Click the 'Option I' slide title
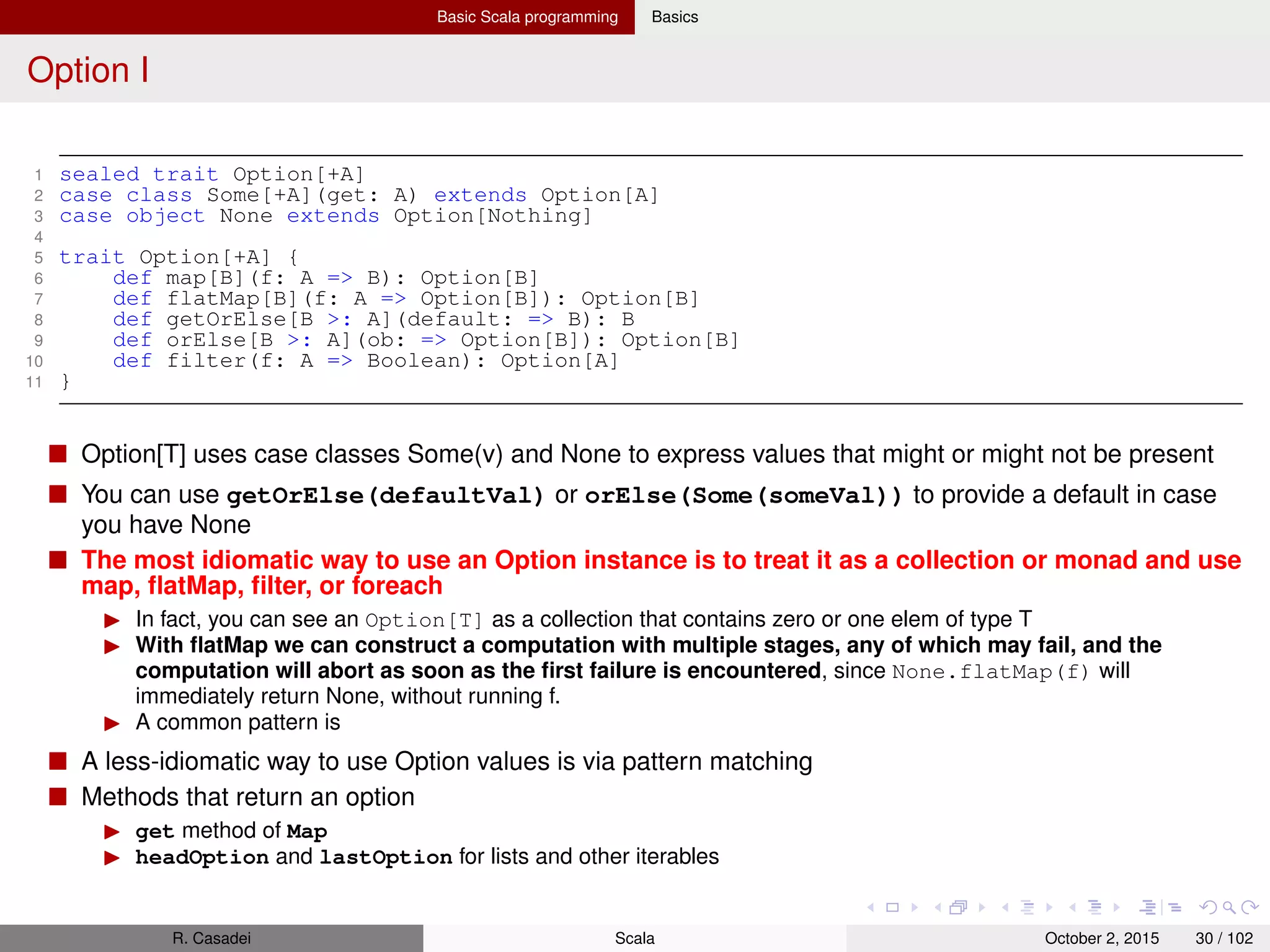Viewport: 1270px width, 952px height. point(88,69)
